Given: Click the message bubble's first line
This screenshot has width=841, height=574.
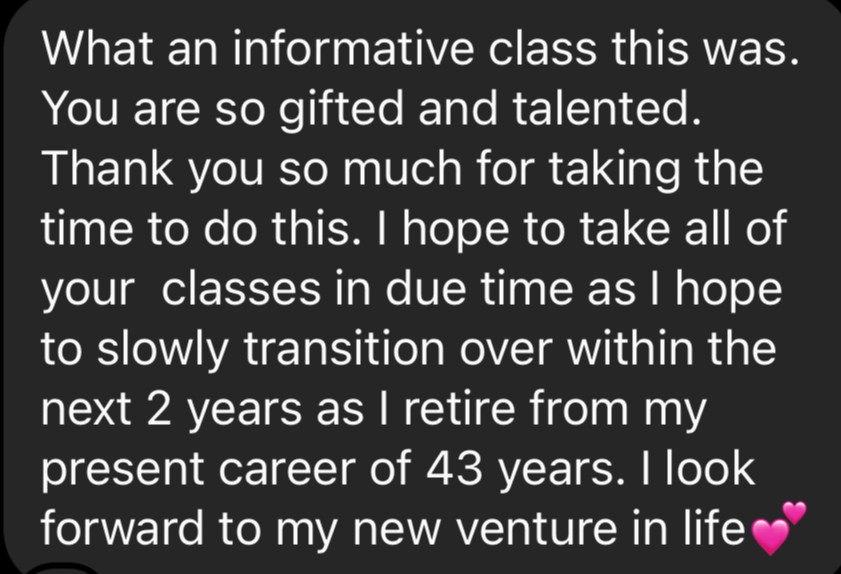Looking at the screenshot, I should tap(420, 50).
